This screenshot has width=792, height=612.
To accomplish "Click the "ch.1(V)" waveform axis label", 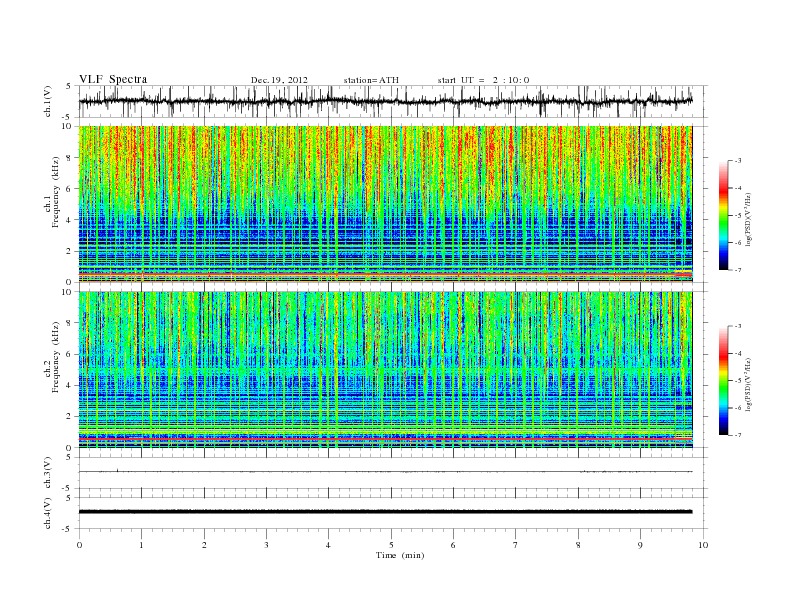I will pyautogui.click(x=48, y=101).
